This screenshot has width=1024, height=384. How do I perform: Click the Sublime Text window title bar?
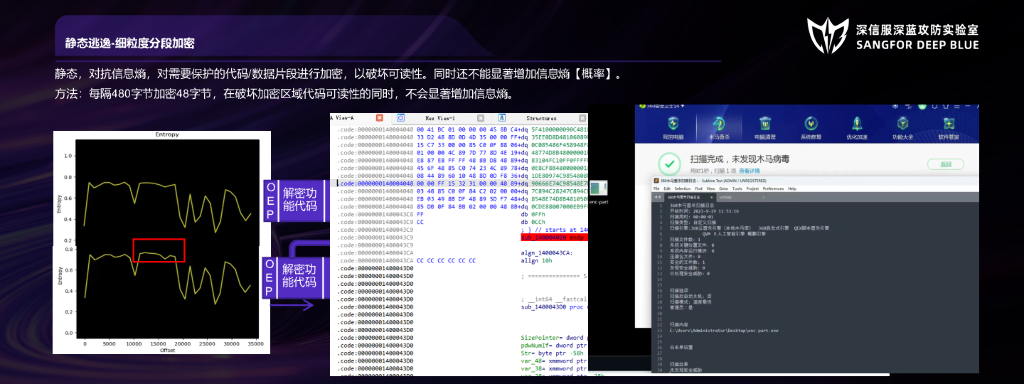click(x=816, y=181)
